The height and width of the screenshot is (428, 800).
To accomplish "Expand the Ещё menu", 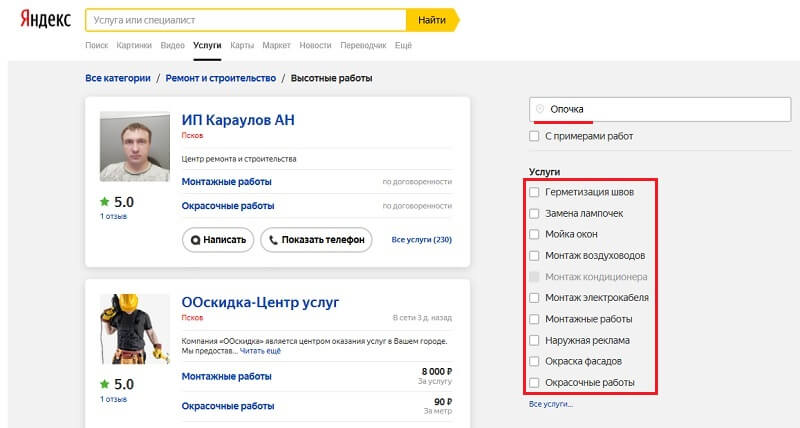I will tap(403, 45).
